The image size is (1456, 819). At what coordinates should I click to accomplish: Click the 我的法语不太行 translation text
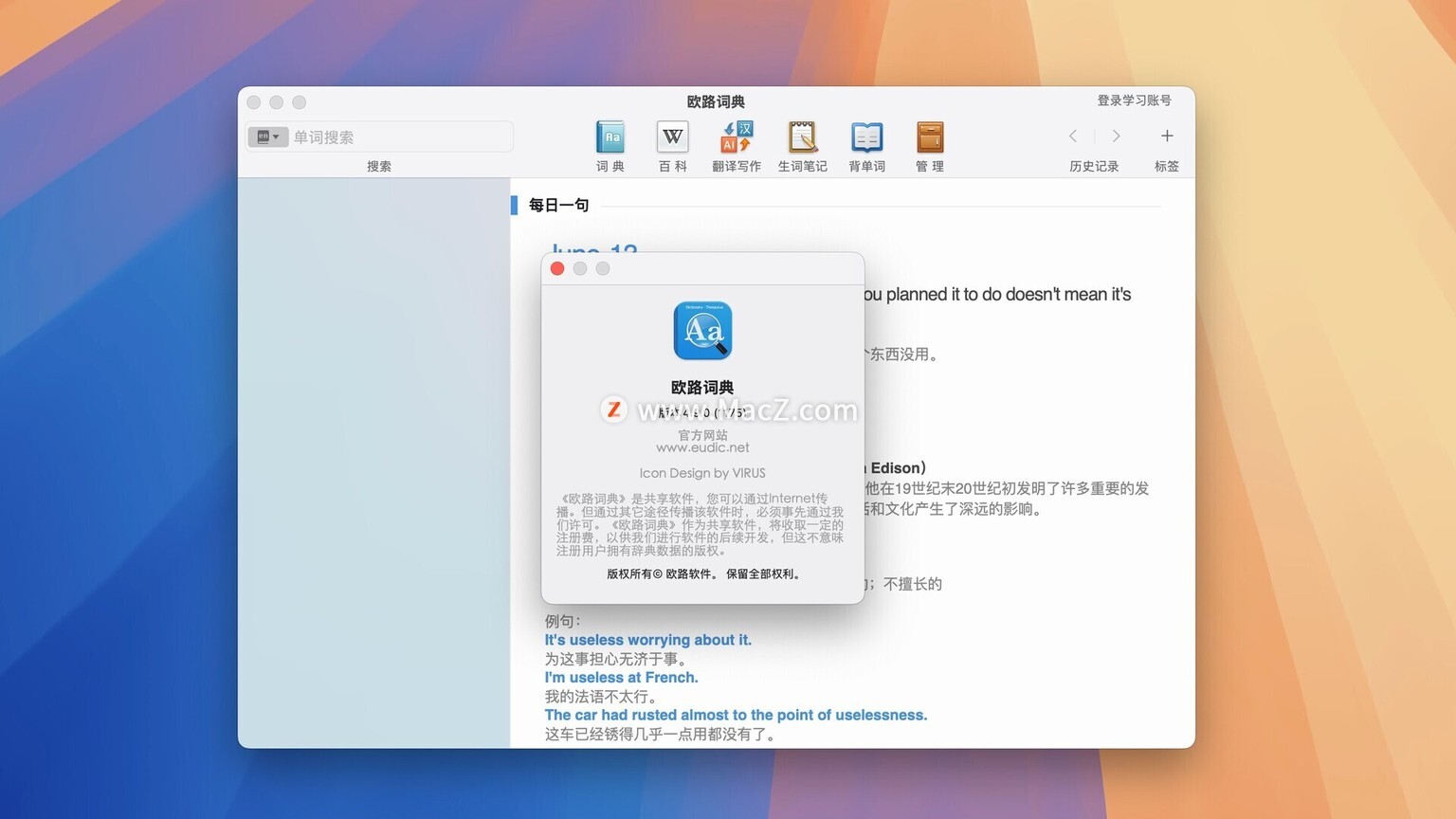(x=601, y=697)
